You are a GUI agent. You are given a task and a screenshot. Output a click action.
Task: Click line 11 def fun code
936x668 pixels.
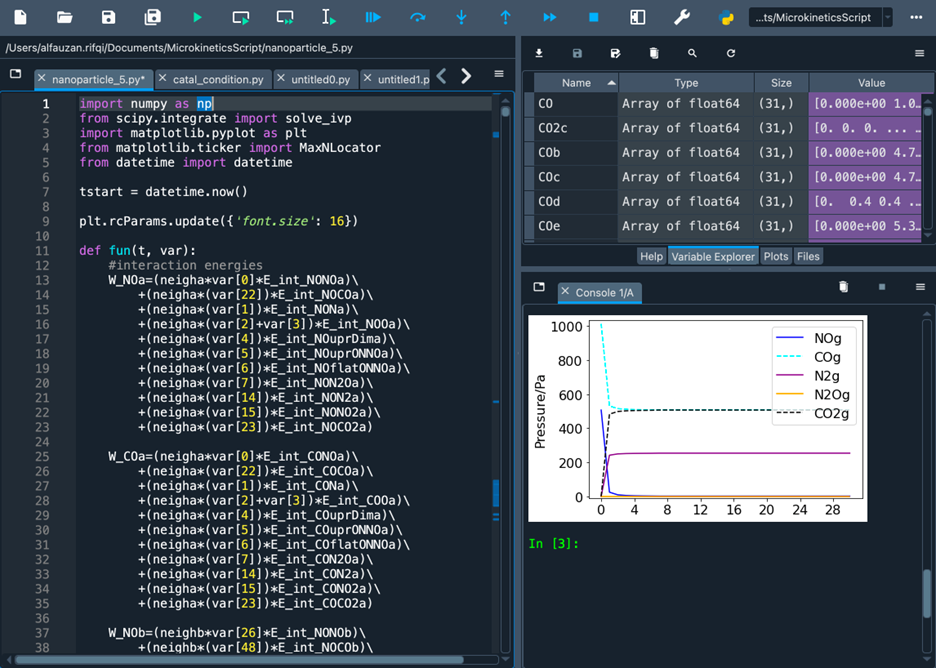coord(137,250)
